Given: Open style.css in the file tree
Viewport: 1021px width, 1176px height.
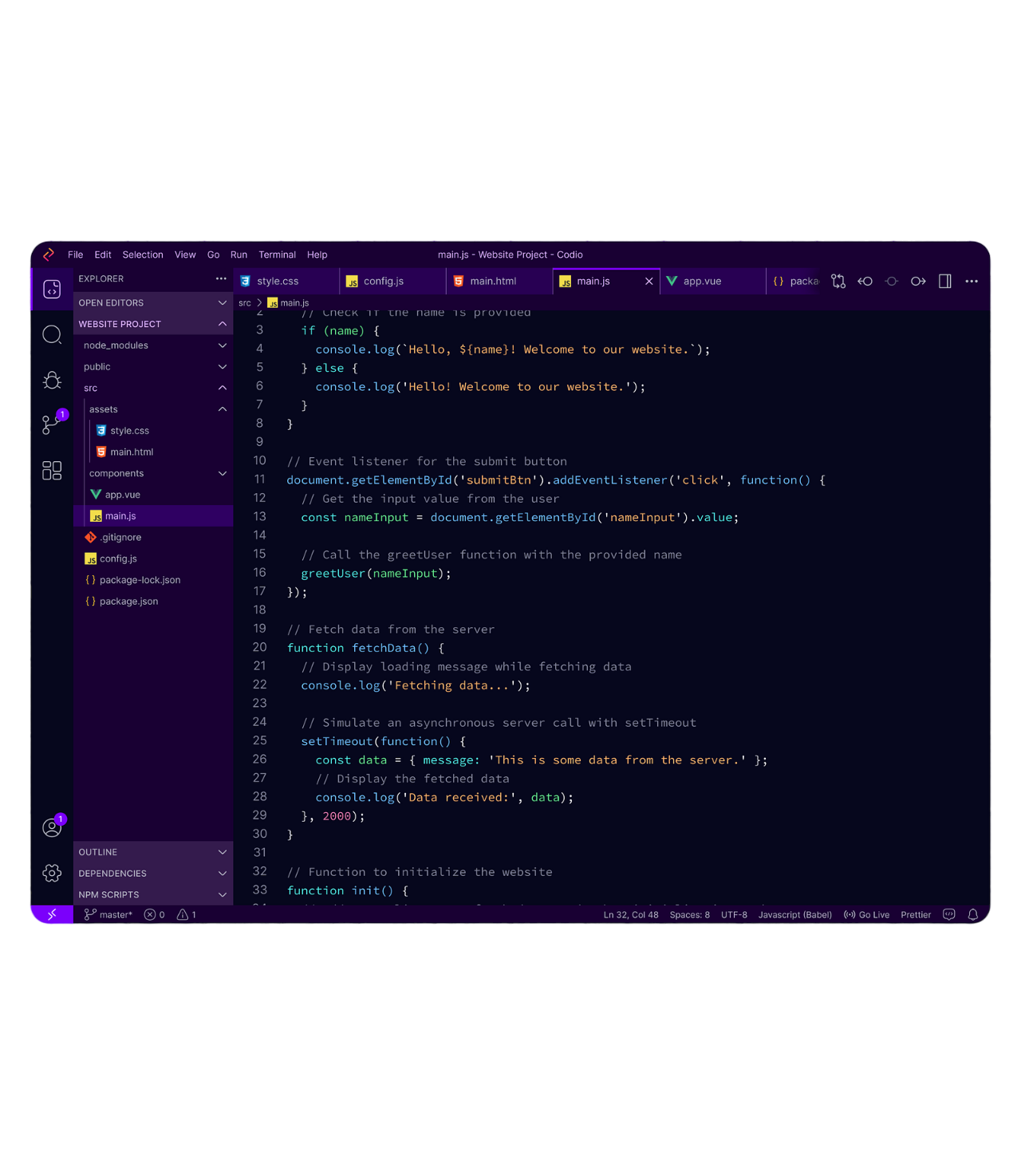Looking at the screenshot, I should point(129,431).
